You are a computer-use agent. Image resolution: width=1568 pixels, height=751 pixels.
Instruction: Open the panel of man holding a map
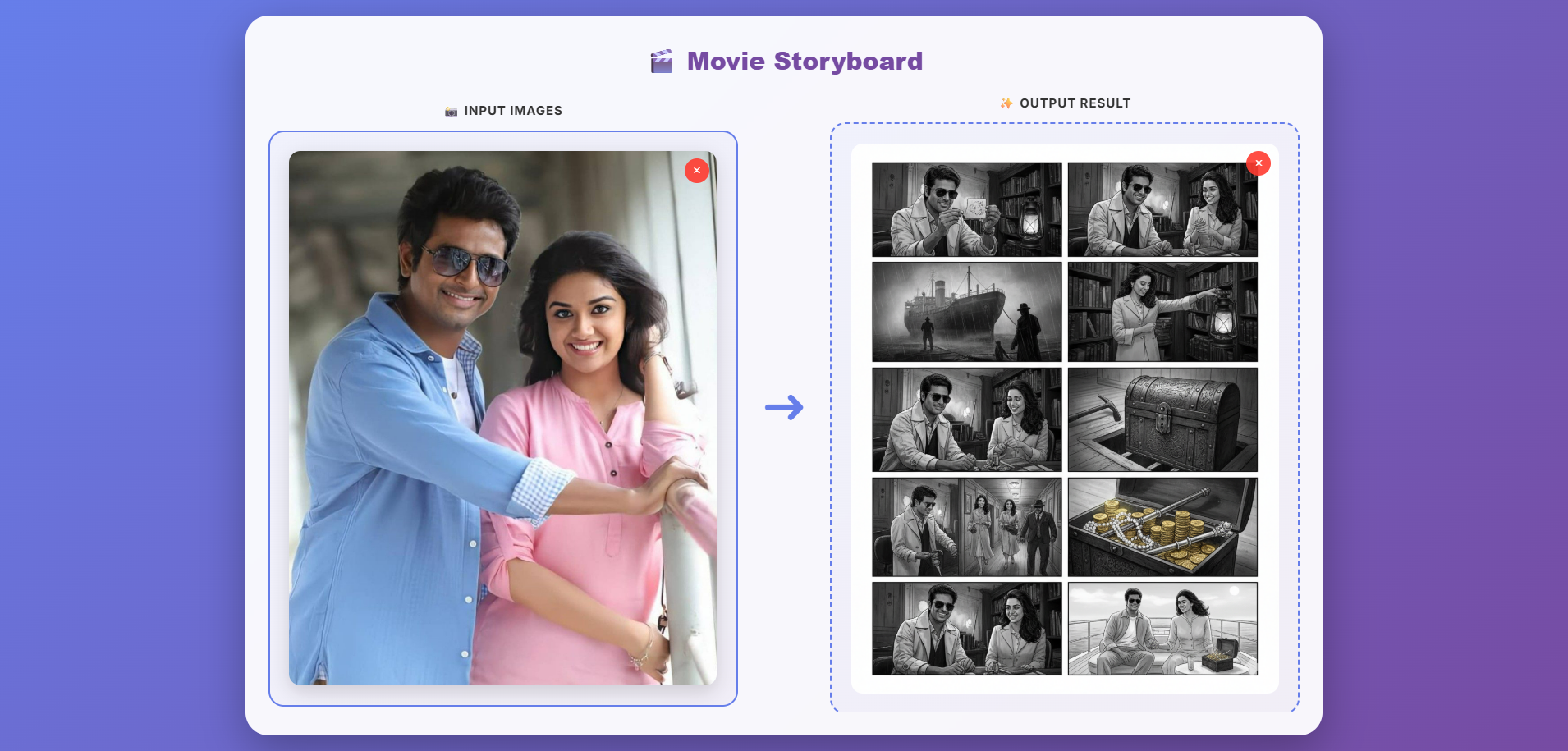tap(966, 209)
